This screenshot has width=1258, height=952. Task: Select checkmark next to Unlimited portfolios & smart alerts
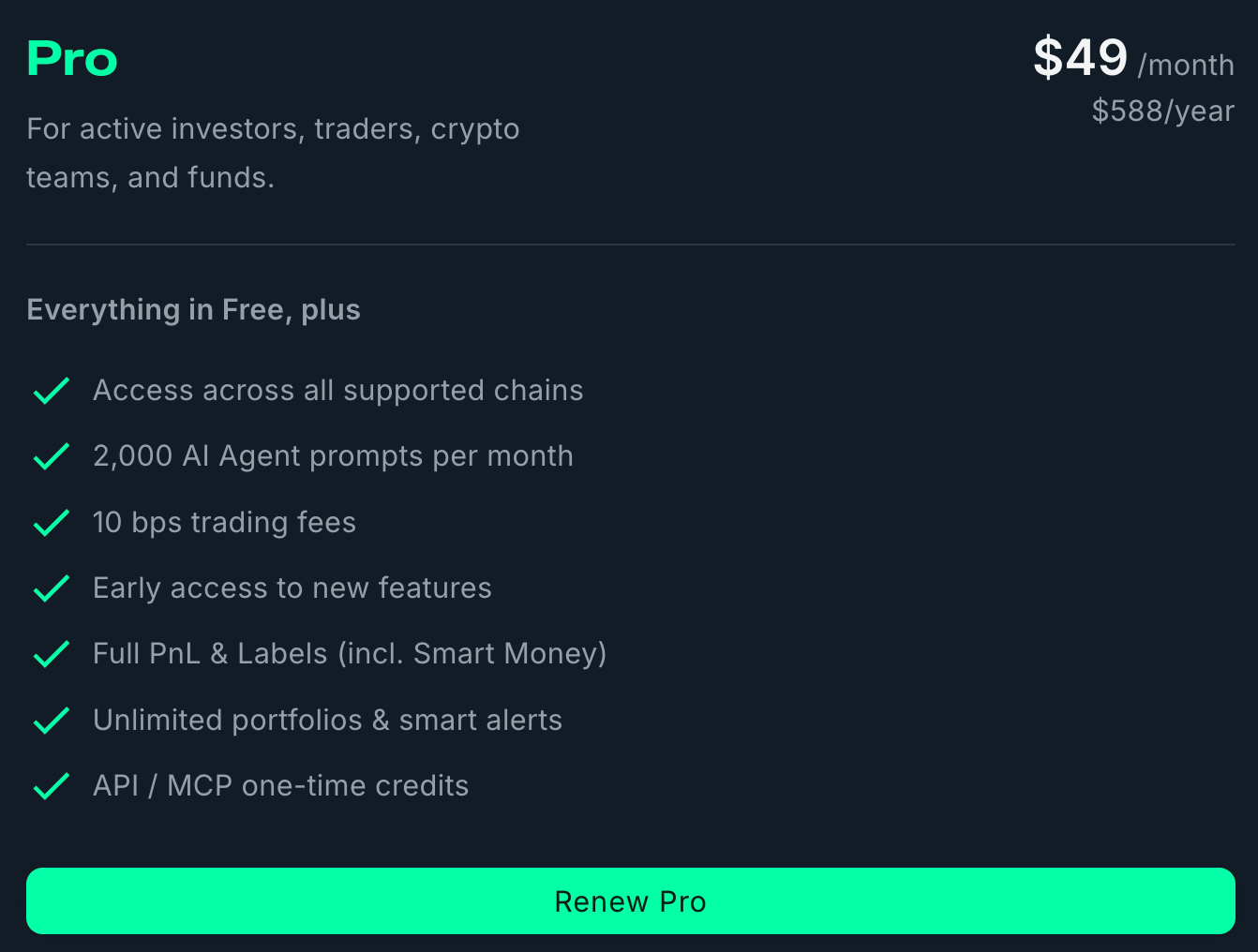pyautogui.click(x=52, y=721)
